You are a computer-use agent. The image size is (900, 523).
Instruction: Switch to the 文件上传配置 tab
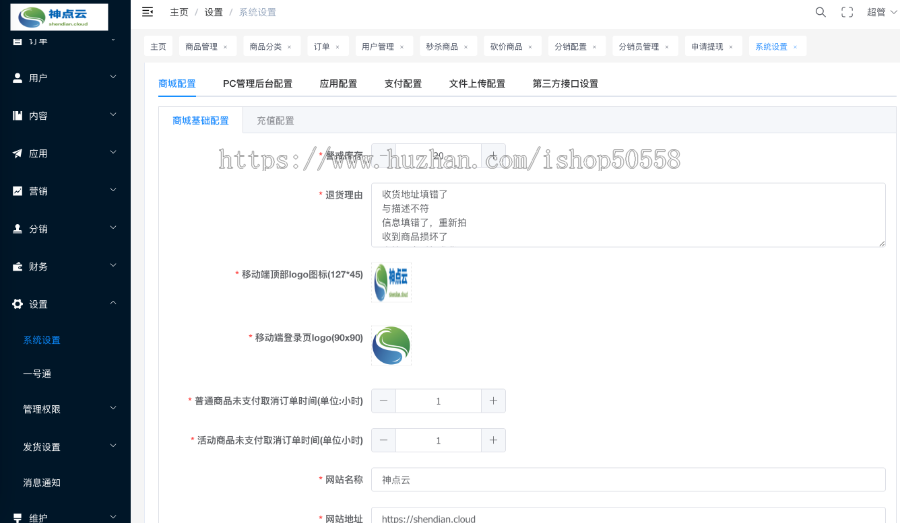tap(477, 84)
